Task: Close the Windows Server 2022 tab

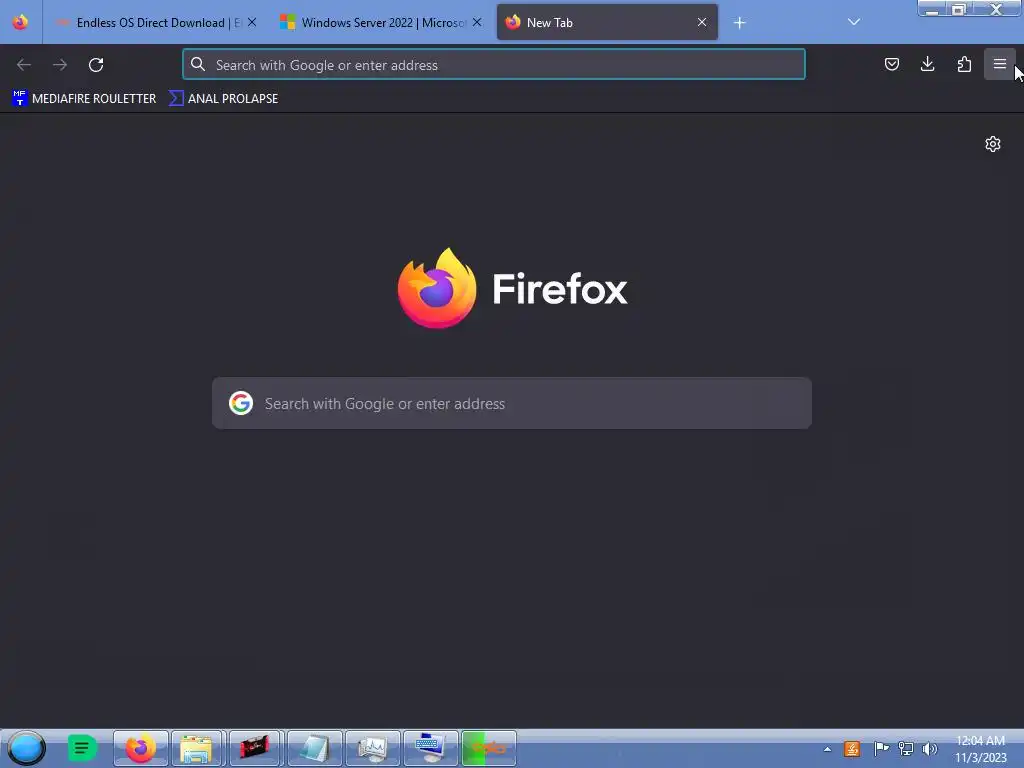Action: 477,22
